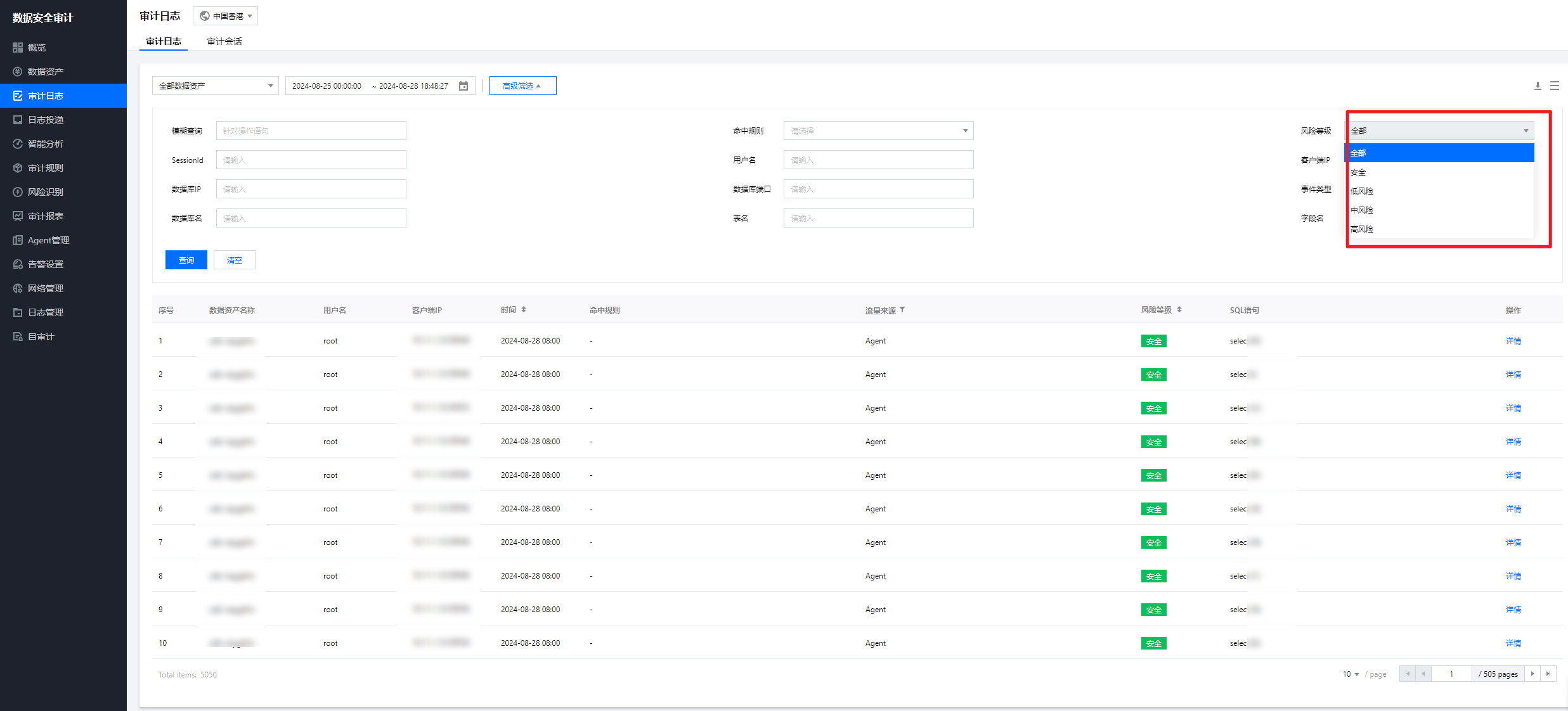
Task: Collapse the 高级筛选 filter panel
Action: (522, 86)
